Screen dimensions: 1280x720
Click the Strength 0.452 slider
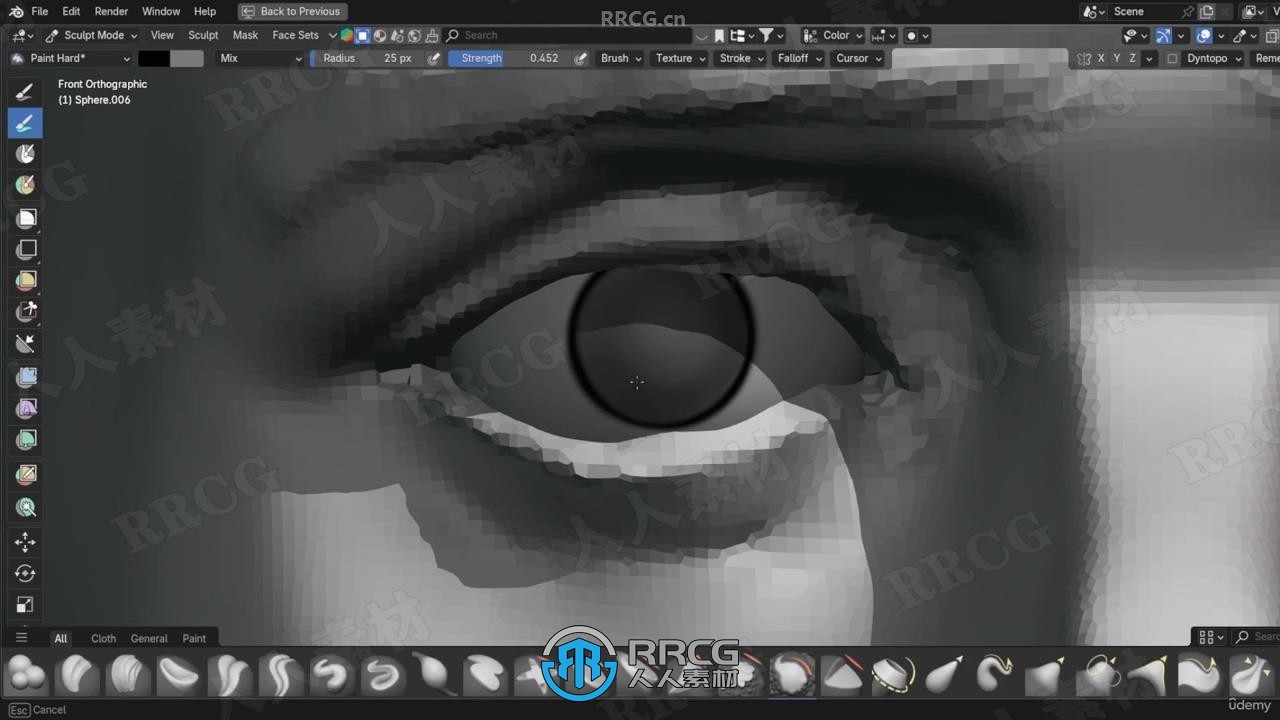[510, 58]
